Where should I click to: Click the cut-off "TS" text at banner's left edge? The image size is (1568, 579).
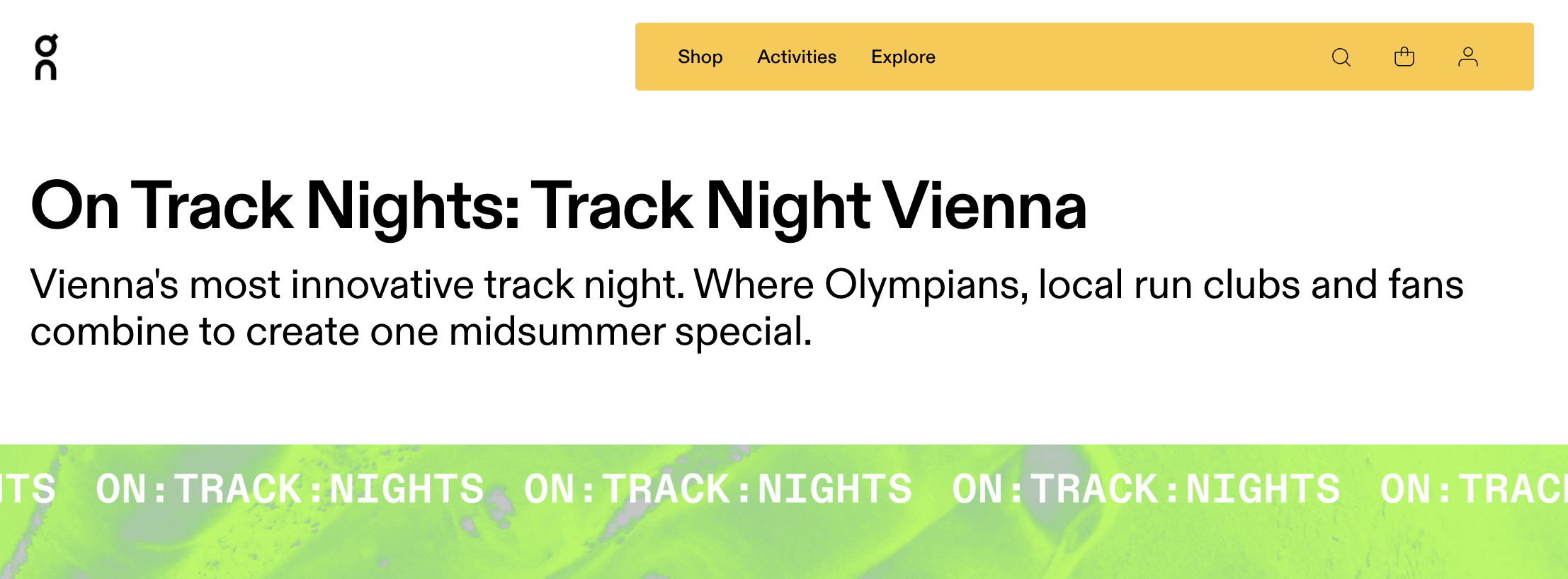click(27, 489)
